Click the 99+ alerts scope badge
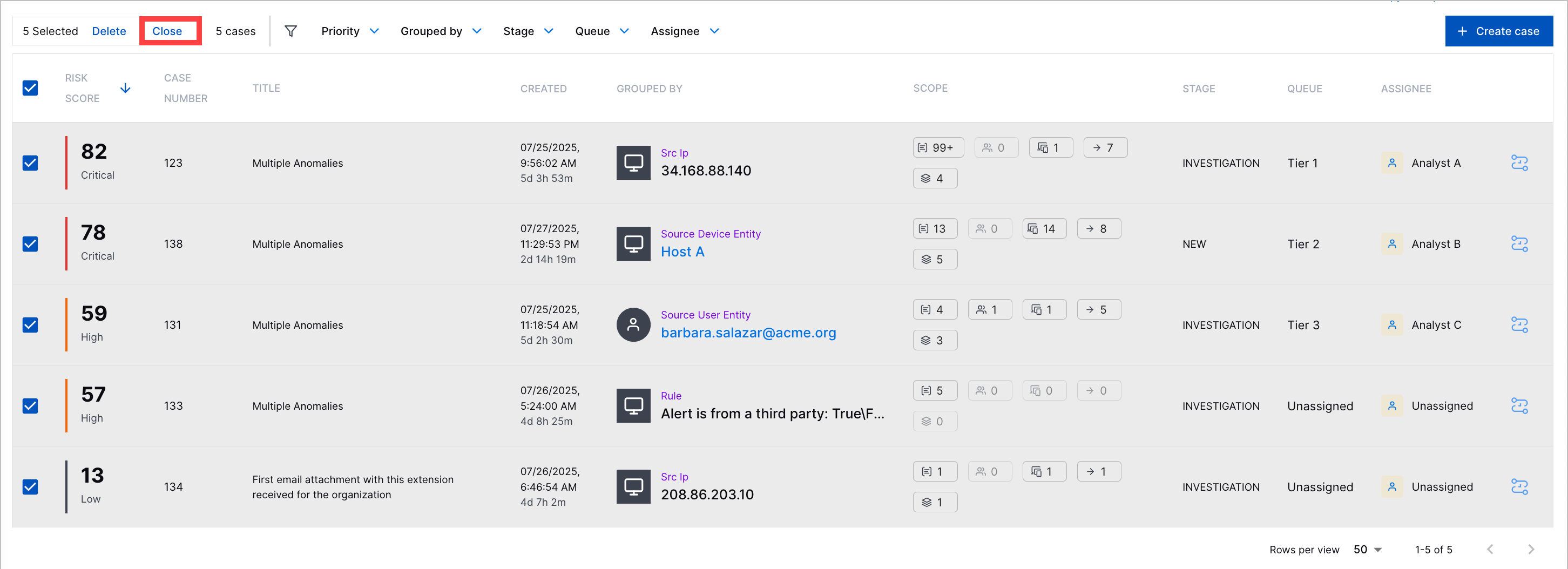This screenshot has height=569, width=1568. 938,148
